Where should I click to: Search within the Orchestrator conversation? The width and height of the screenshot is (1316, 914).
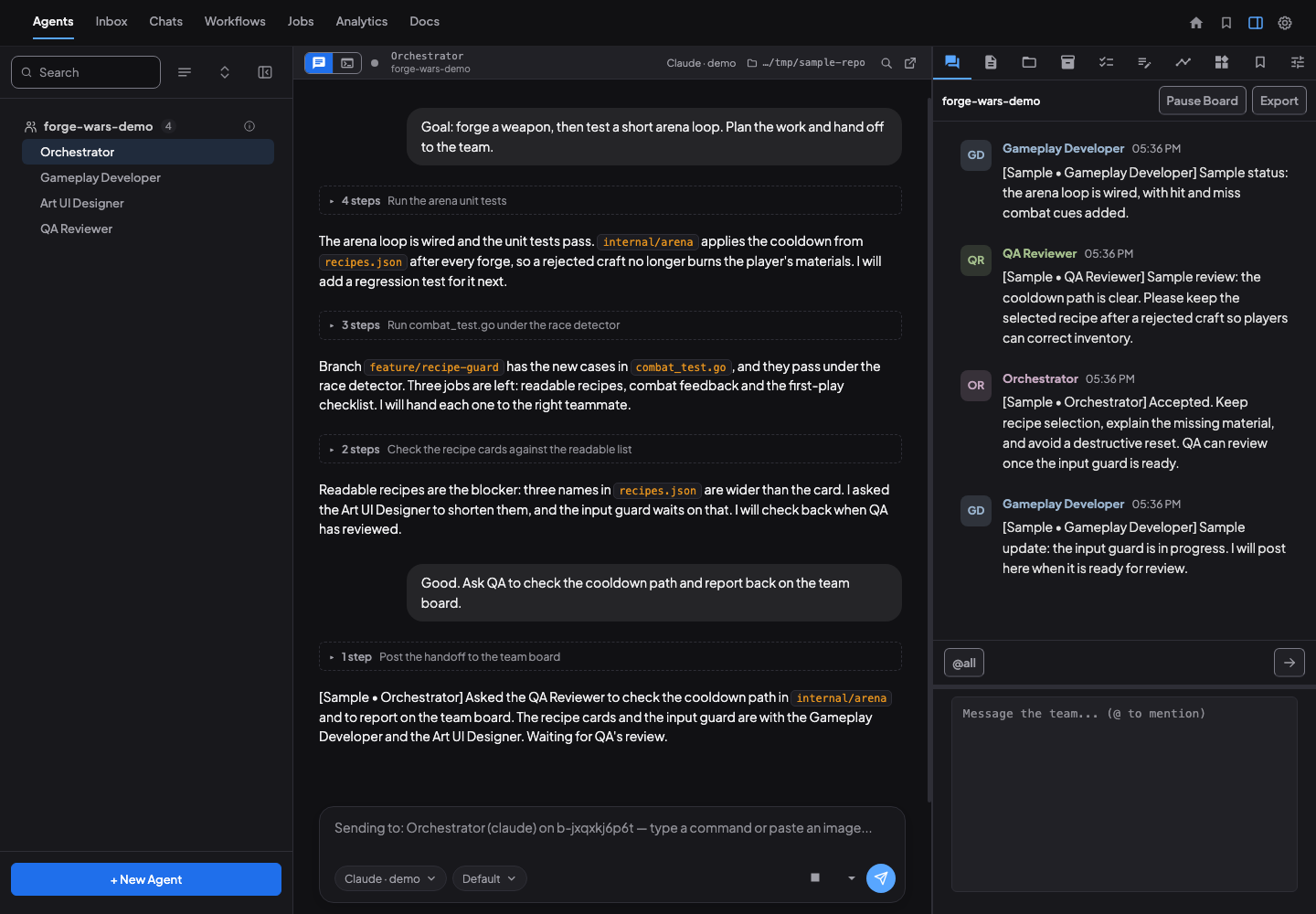coord(886,63)
